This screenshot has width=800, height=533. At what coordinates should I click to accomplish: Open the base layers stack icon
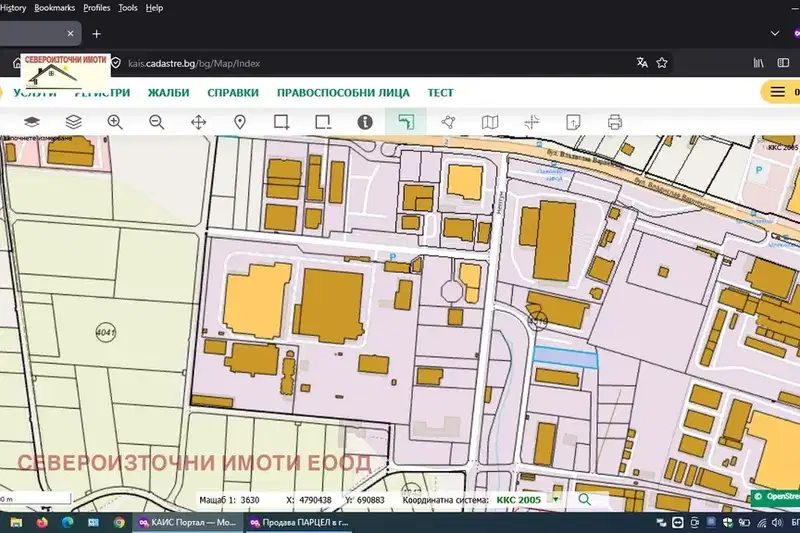32,122
